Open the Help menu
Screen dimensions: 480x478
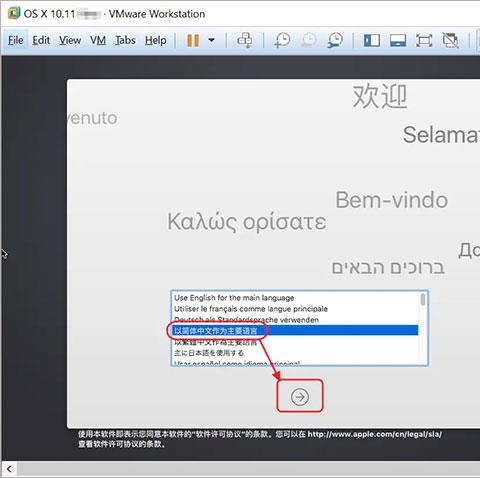click(x=156, y=40)
